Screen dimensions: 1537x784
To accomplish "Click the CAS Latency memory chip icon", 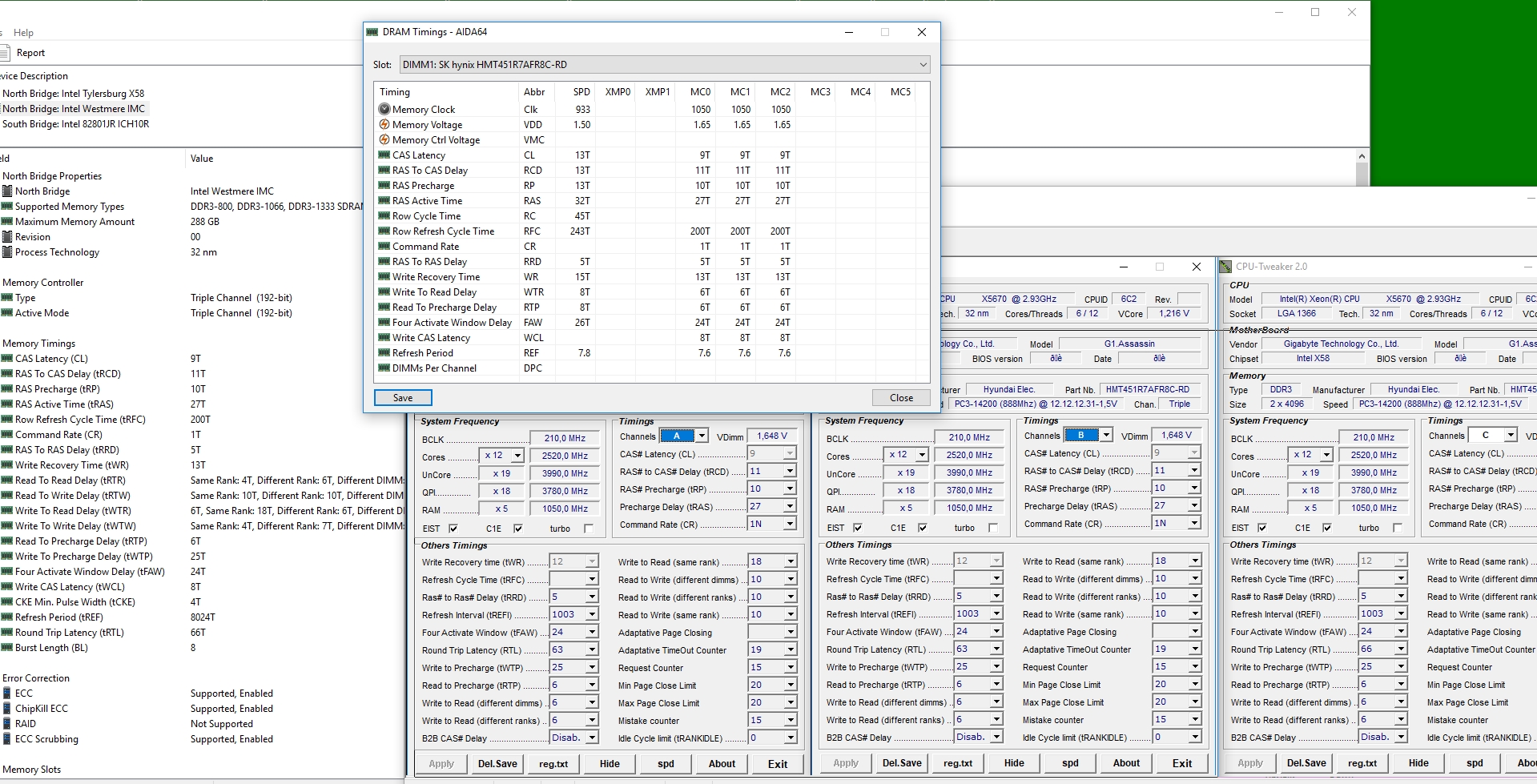I will 384,155.
